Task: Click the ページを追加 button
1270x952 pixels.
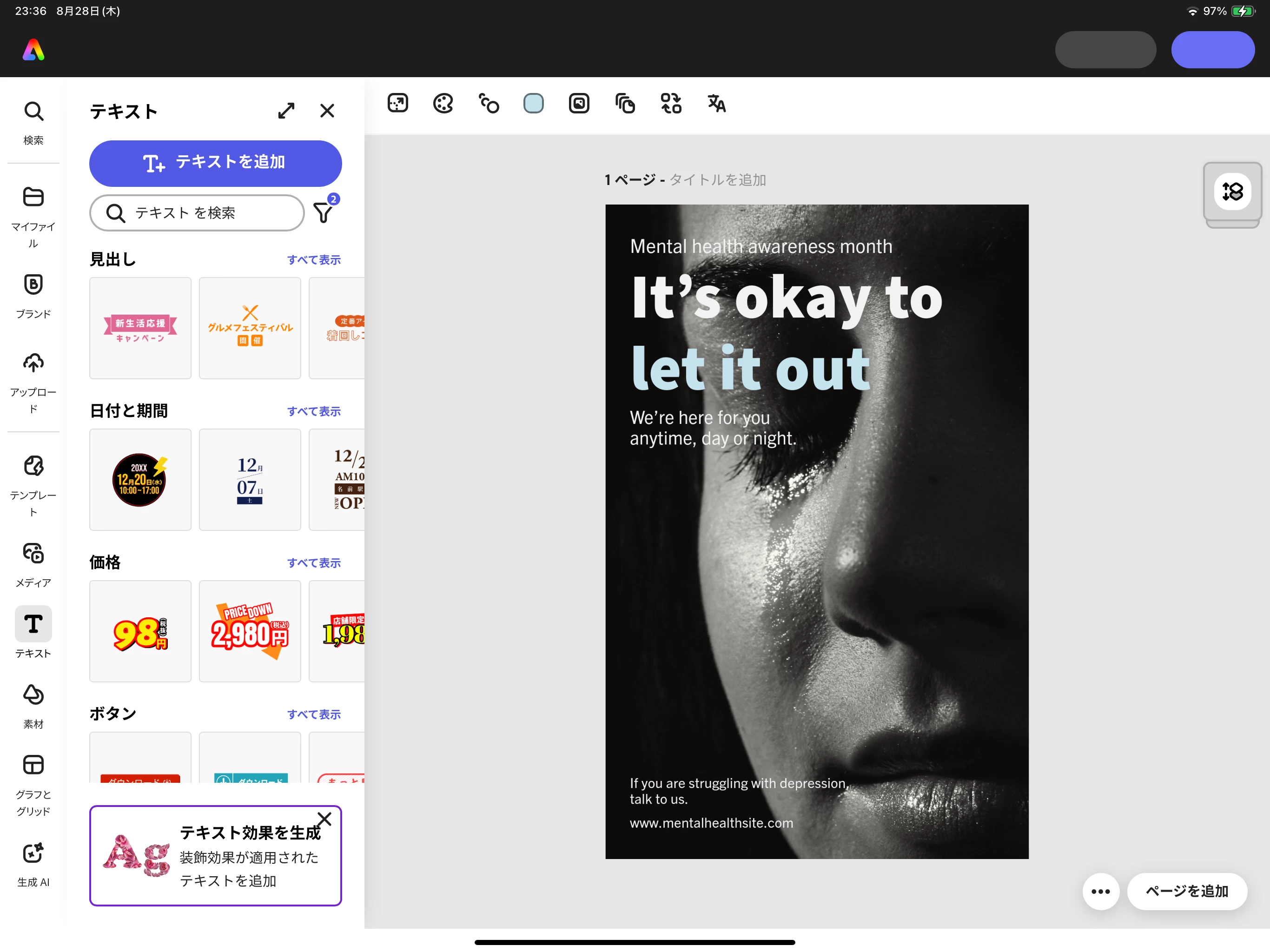Action: (1186, 891)
